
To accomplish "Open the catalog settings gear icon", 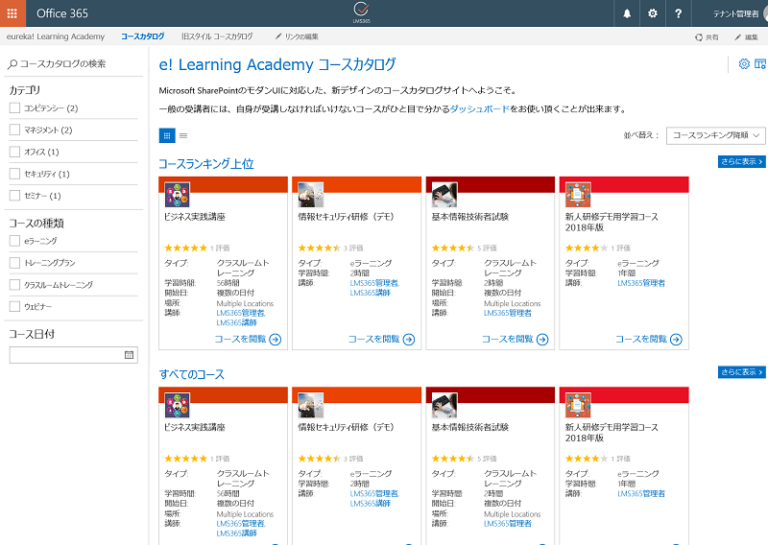I will point(744,64).
